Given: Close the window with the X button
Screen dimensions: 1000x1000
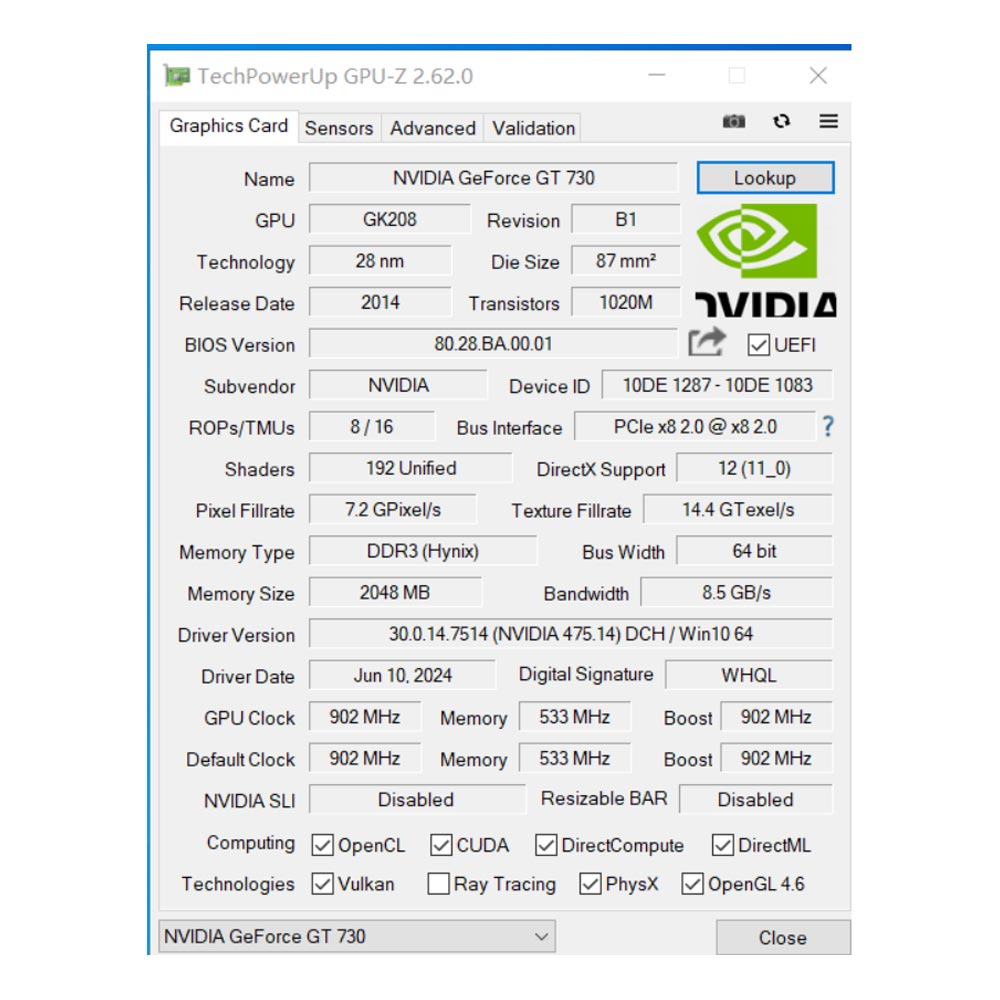Looking at the screenshot, I should [818, 75].
